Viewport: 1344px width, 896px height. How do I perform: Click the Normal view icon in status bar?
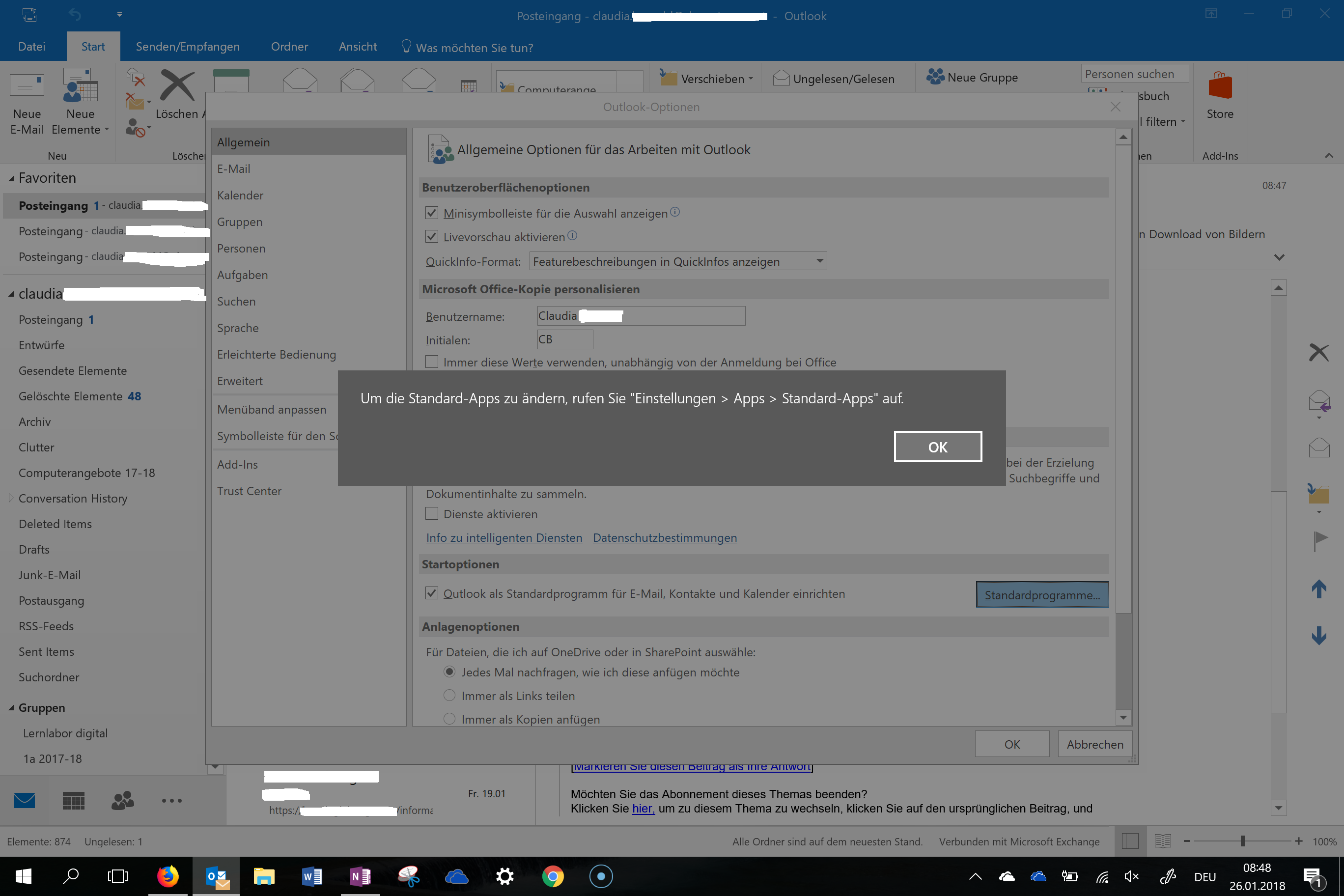(x=1130, y=841)
